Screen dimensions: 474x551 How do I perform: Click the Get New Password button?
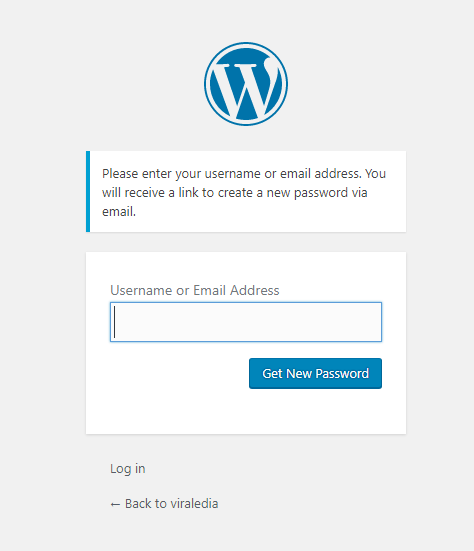point(315,373)
